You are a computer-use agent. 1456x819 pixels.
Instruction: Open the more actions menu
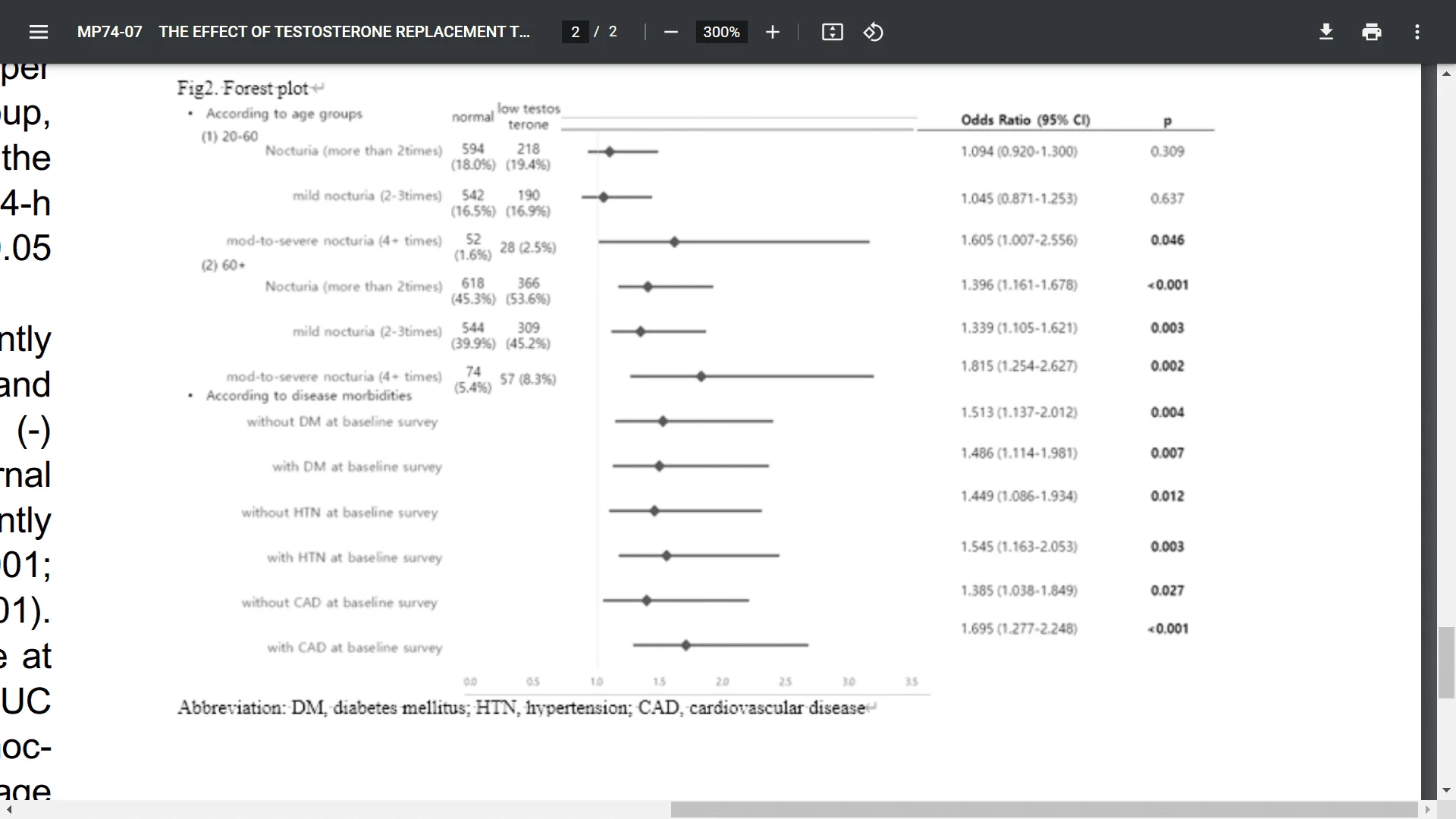coord(1417,32)
